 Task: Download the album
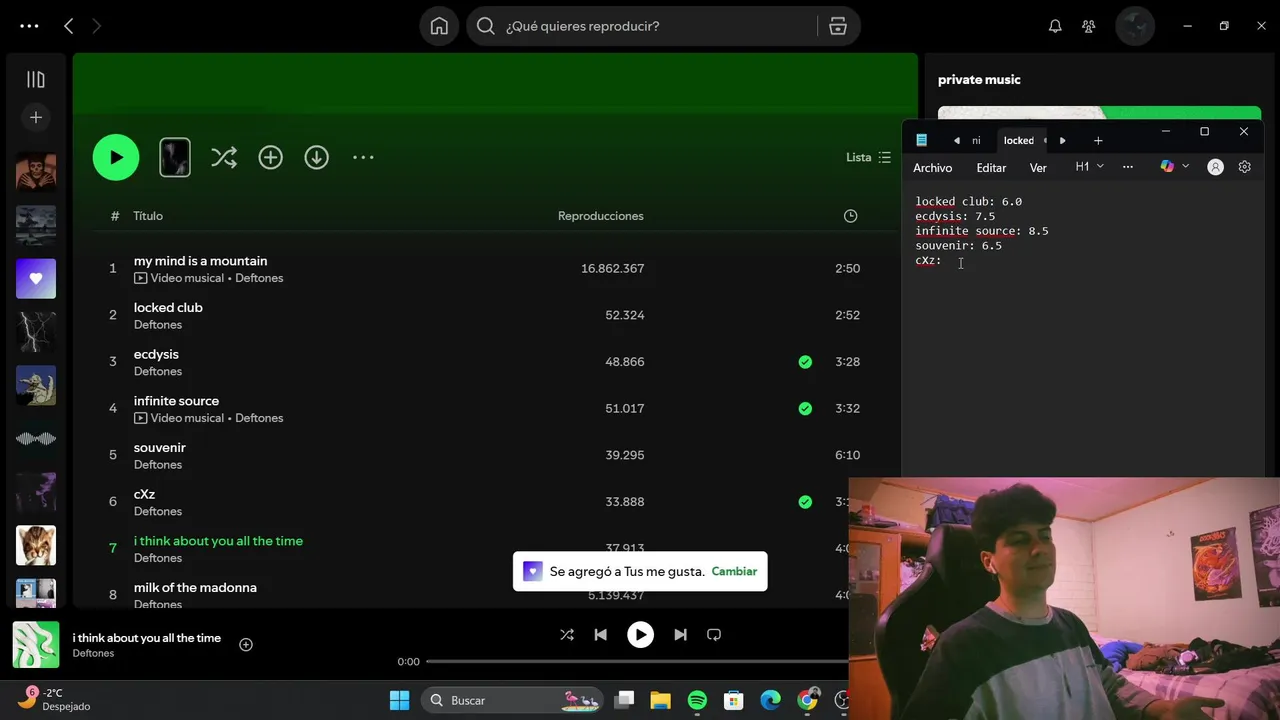[317, 157]
